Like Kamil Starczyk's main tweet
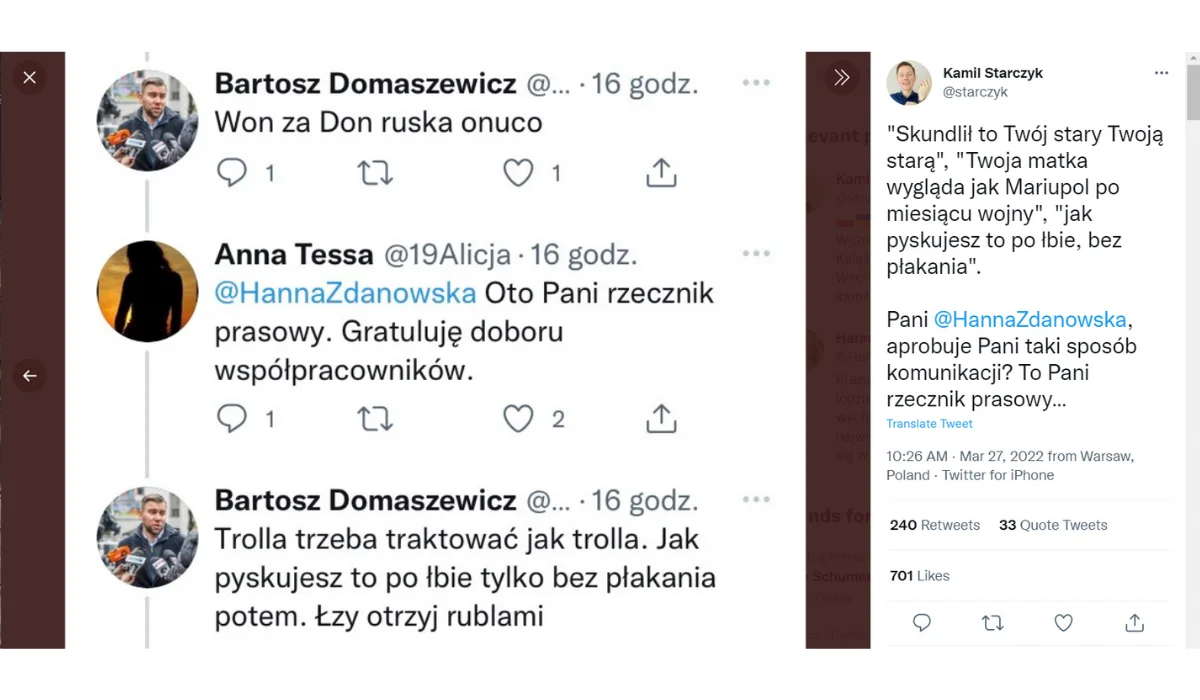This screenshot has height=700, width=1200. pos(1063,623)
